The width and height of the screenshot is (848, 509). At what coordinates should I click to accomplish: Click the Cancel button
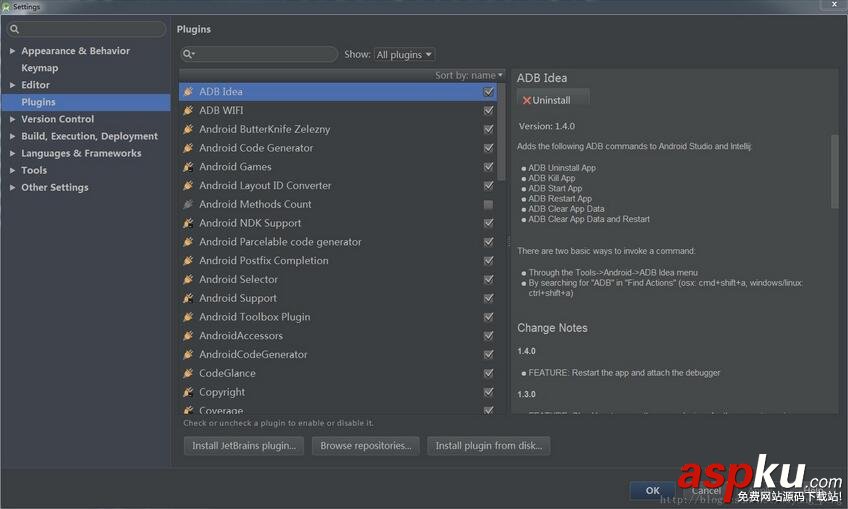point(706,491)
